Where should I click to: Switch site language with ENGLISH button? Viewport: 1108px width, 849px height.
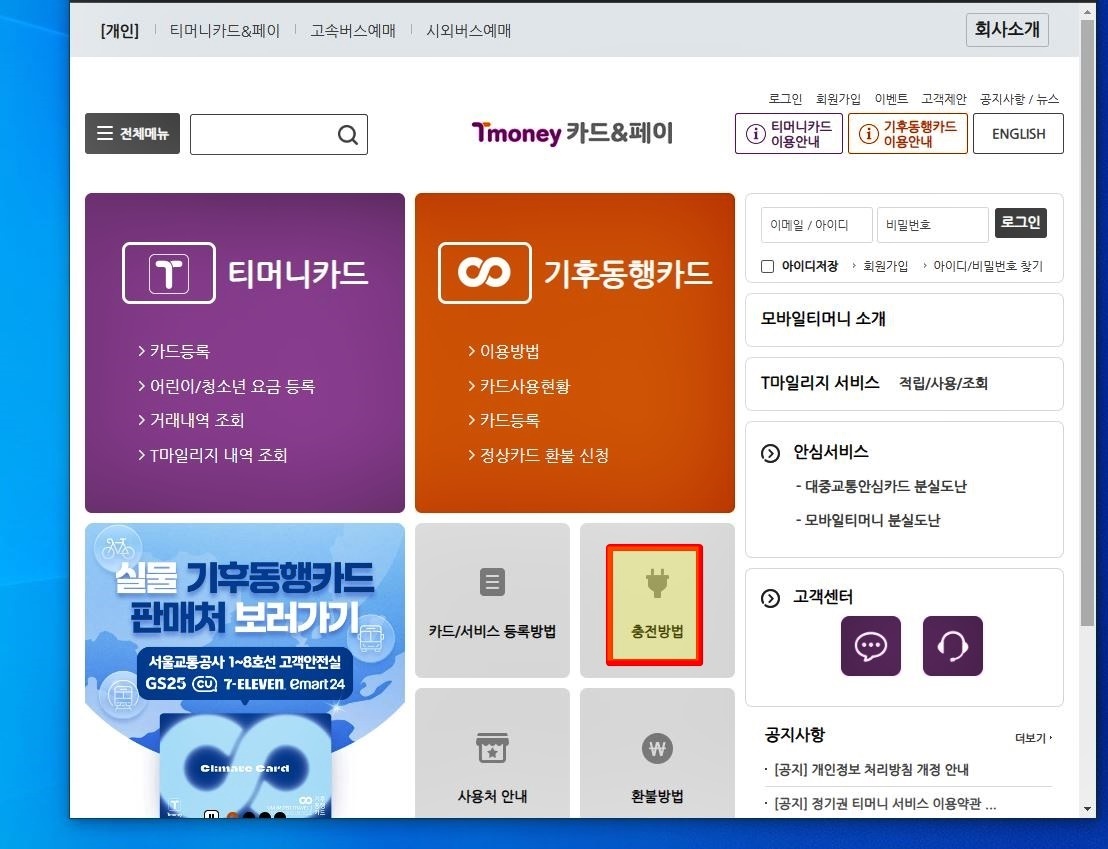click(1018, 134)
